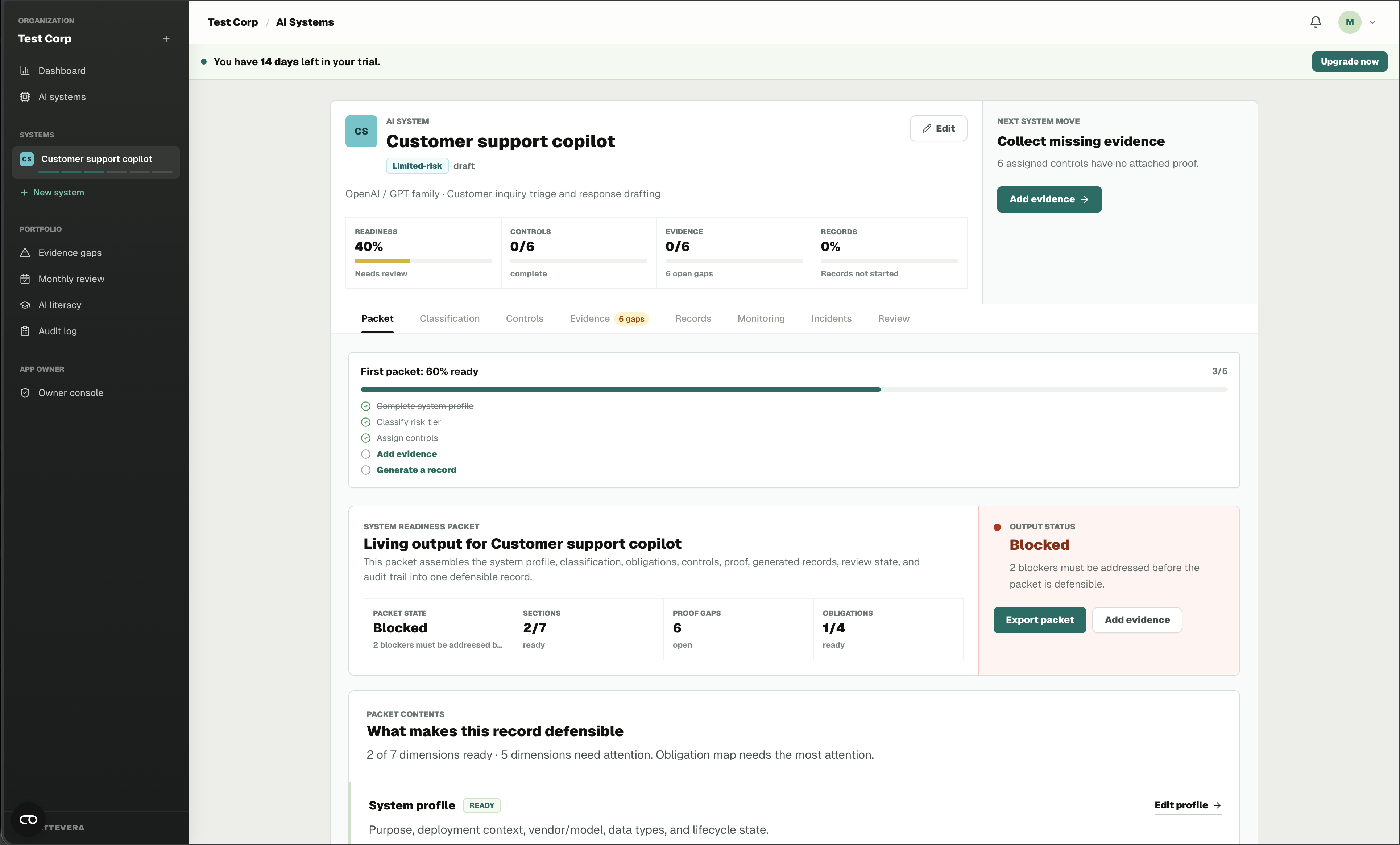Open the Monitoring tab
The image size is (1400, 845).
(x=761, y=319)
